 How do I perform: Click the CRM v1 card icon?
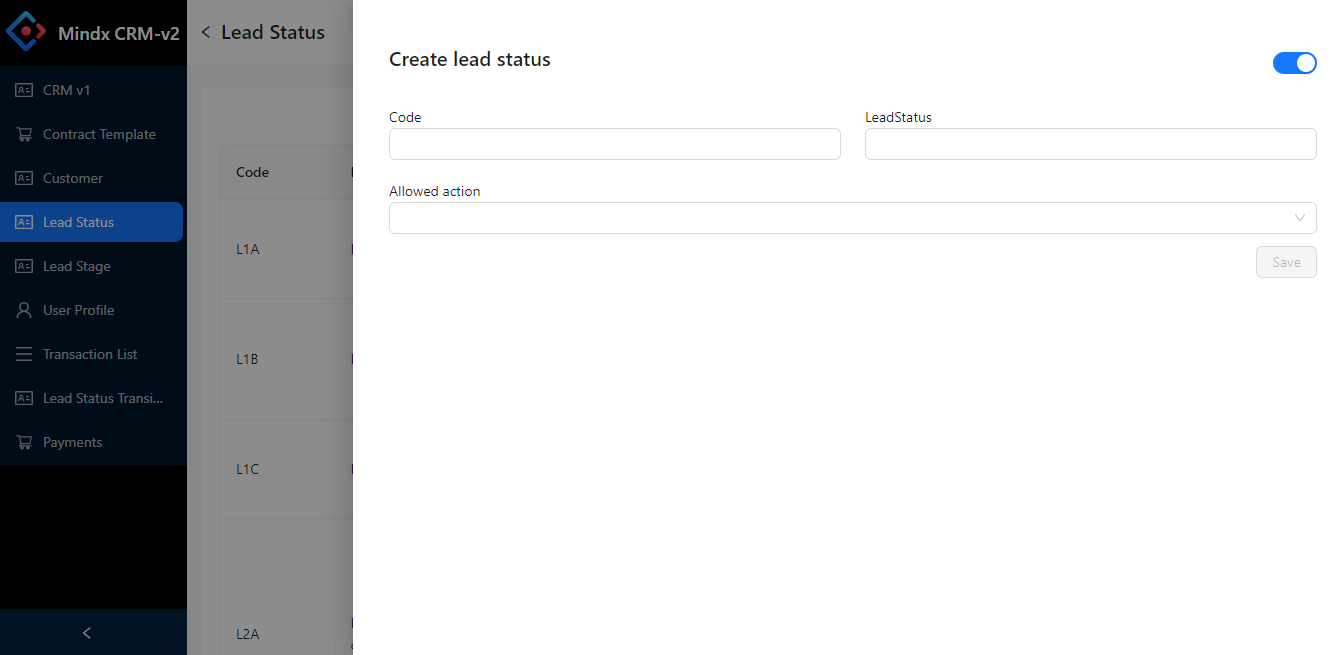click(24, 90)
